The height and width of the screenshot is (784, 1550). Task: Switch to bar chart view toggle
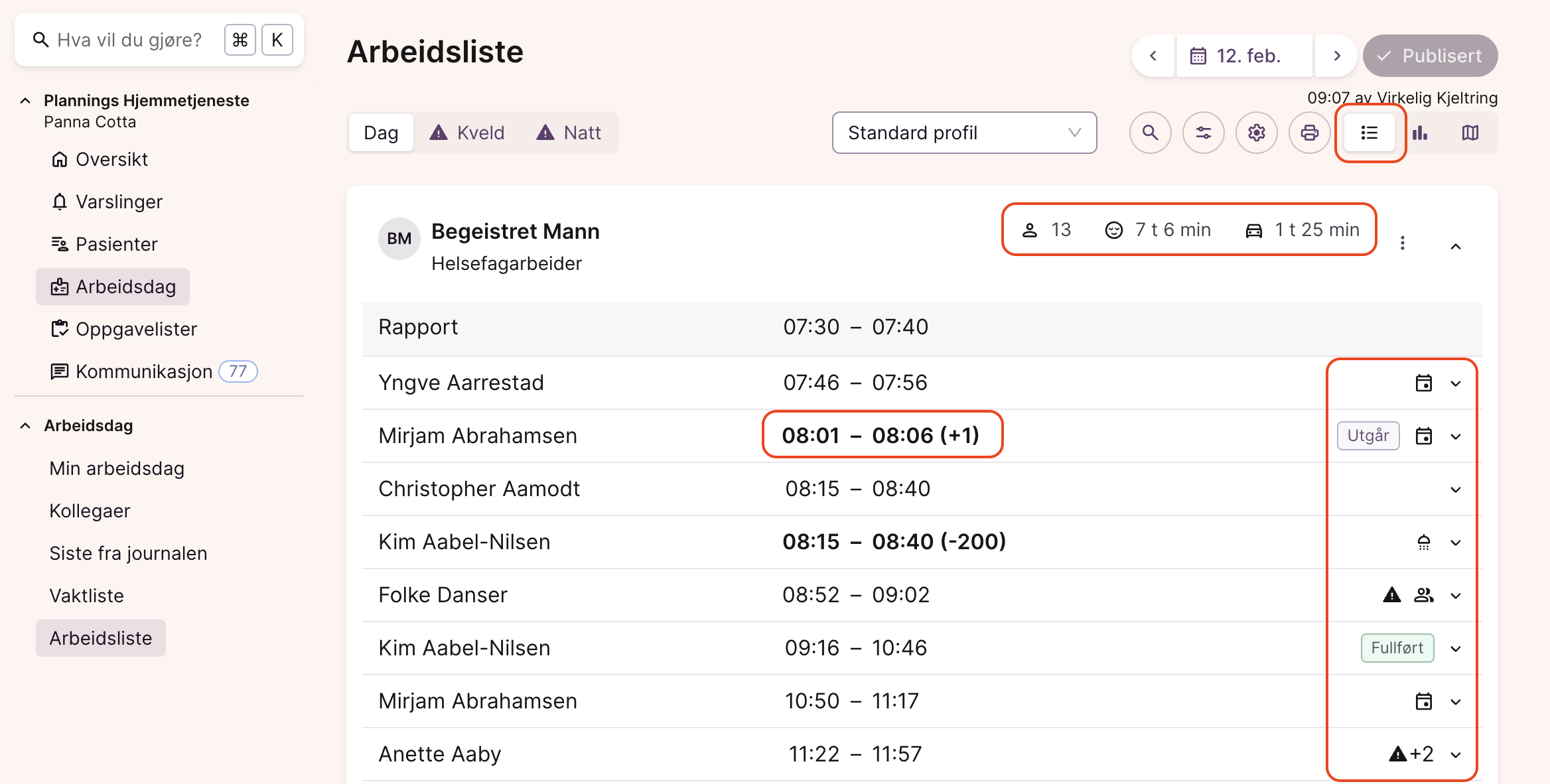pos(1420,133)
